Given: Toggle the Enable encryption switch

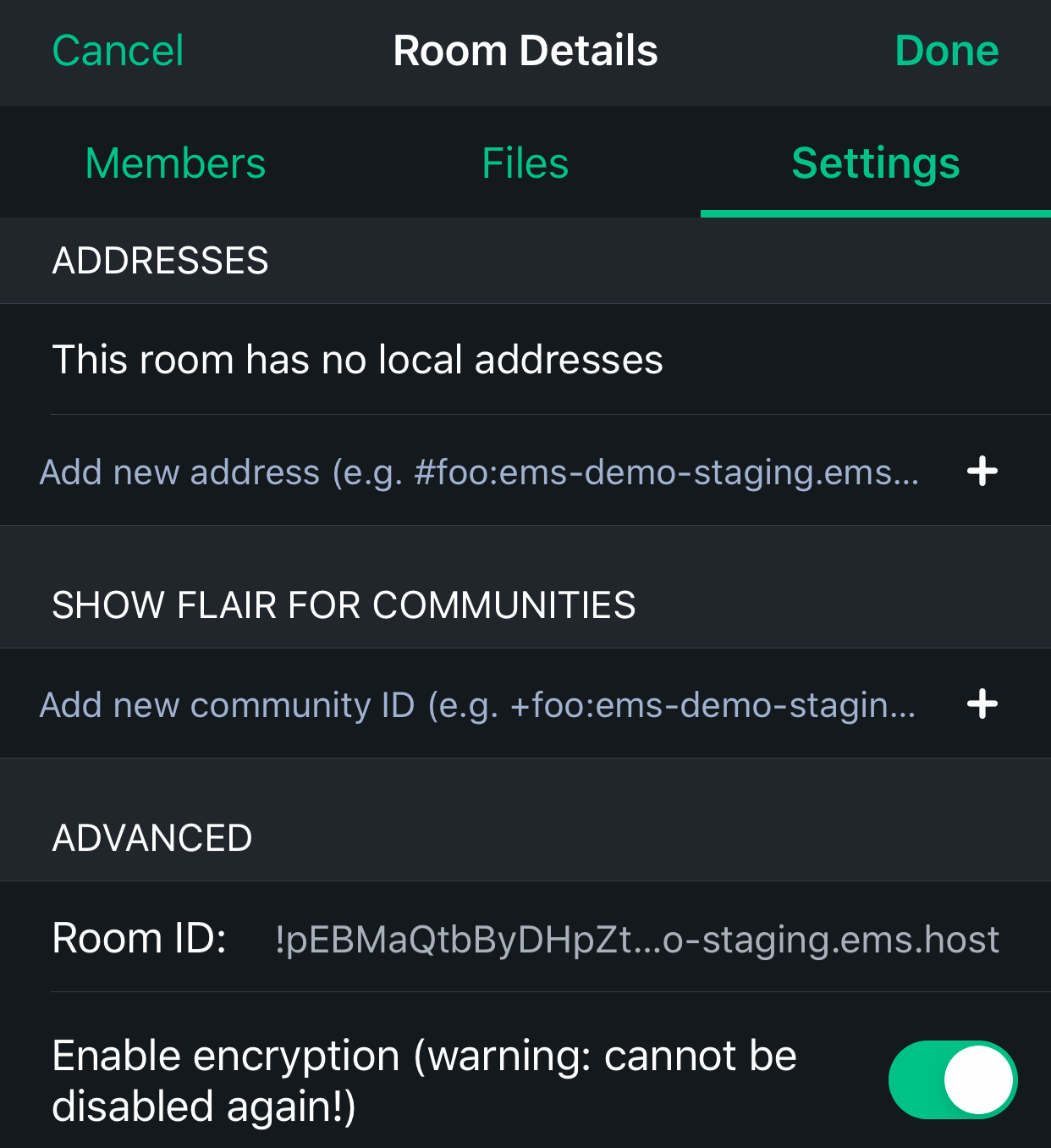Looking at the screenshot, I should pyautogui.click(x=952, y=1079).
